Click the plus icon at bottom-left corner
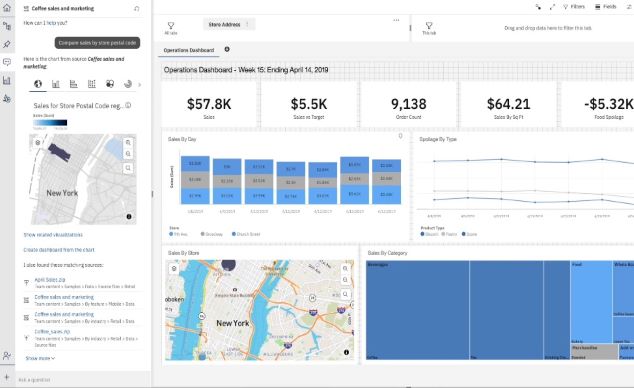Viewport: 634px width, 388px height. tap(6, 377)
